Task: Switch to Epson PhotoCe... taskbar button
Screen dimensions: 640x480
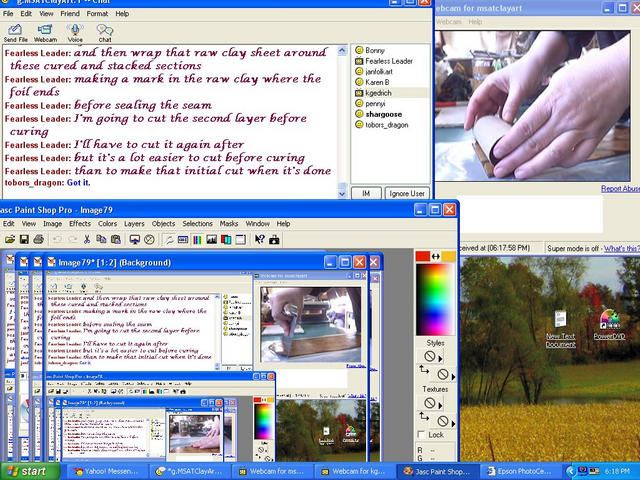Action: point(520,471)
